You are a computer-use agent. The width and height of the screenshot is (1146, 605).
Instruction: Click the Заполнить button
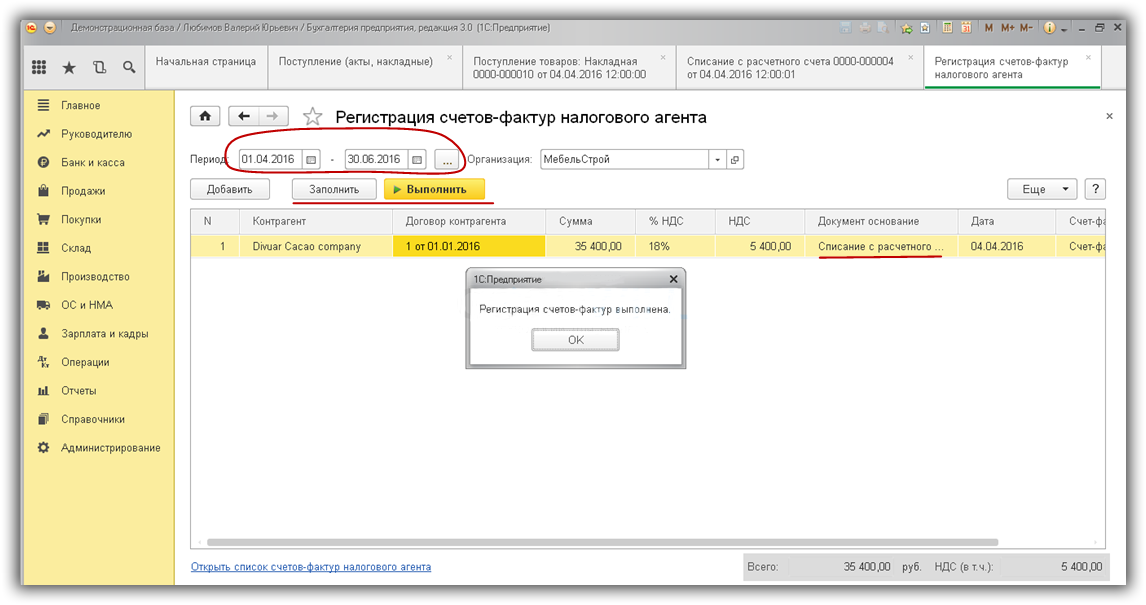pyautogui.click(x=334, y=189)
